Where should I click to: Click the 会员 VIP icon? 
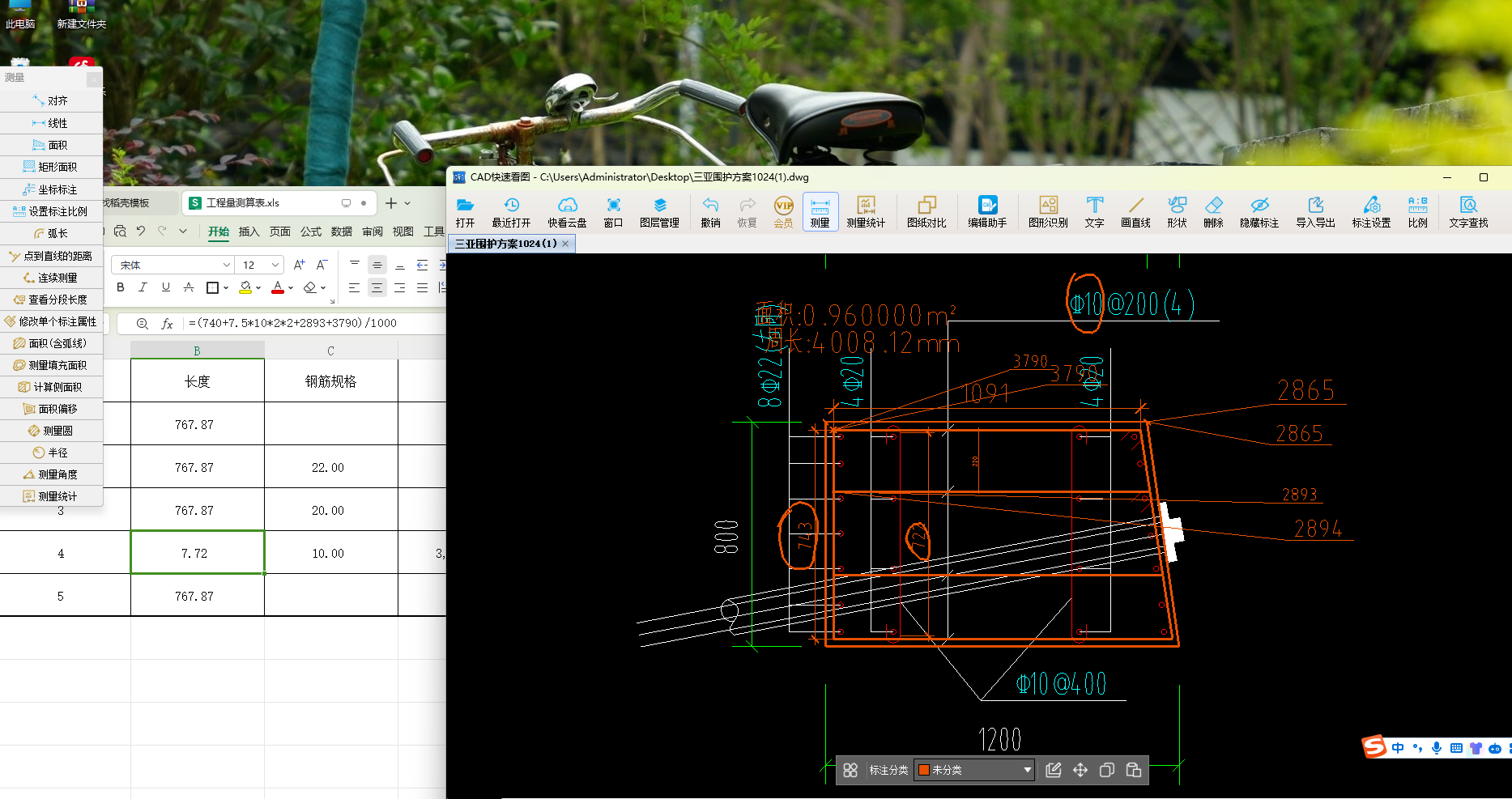[x=783, y=212]
